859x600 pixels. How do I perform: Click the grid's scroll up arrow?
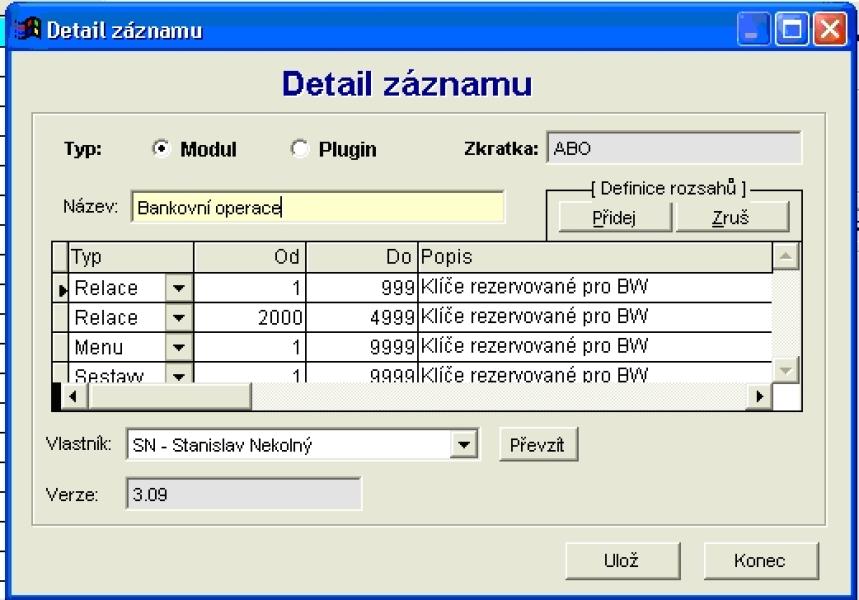786,256
